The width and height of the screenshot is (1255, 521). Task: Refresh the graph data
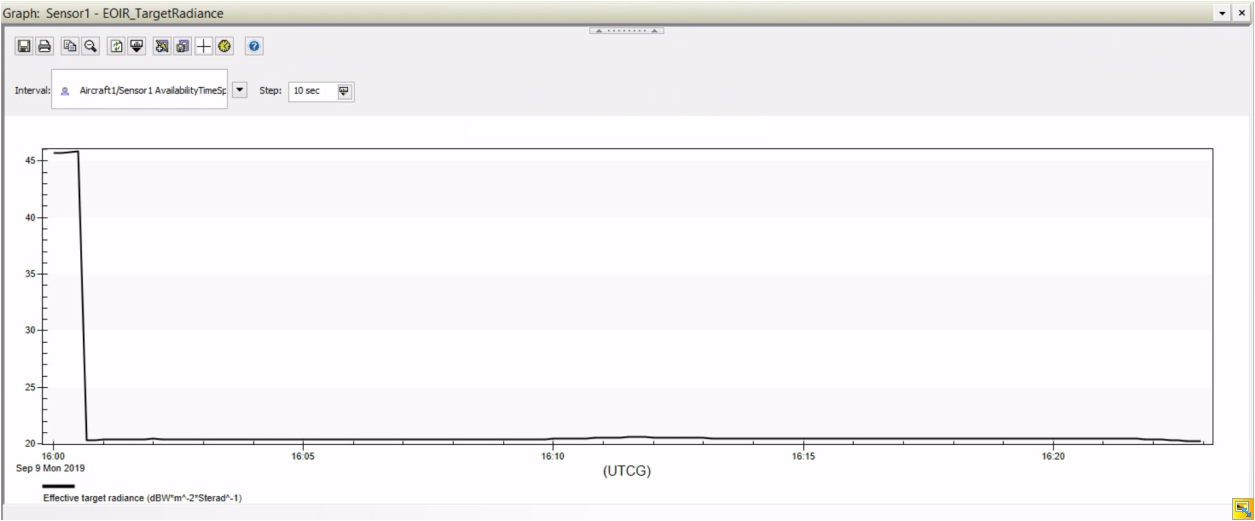116,46
